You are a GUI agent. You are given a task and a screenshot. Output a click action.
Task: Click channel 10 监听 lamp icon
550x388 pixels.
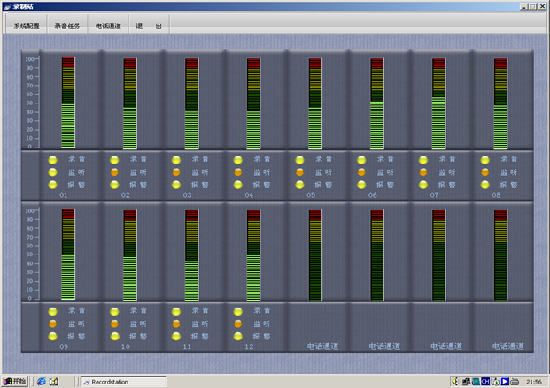point(115,324)
